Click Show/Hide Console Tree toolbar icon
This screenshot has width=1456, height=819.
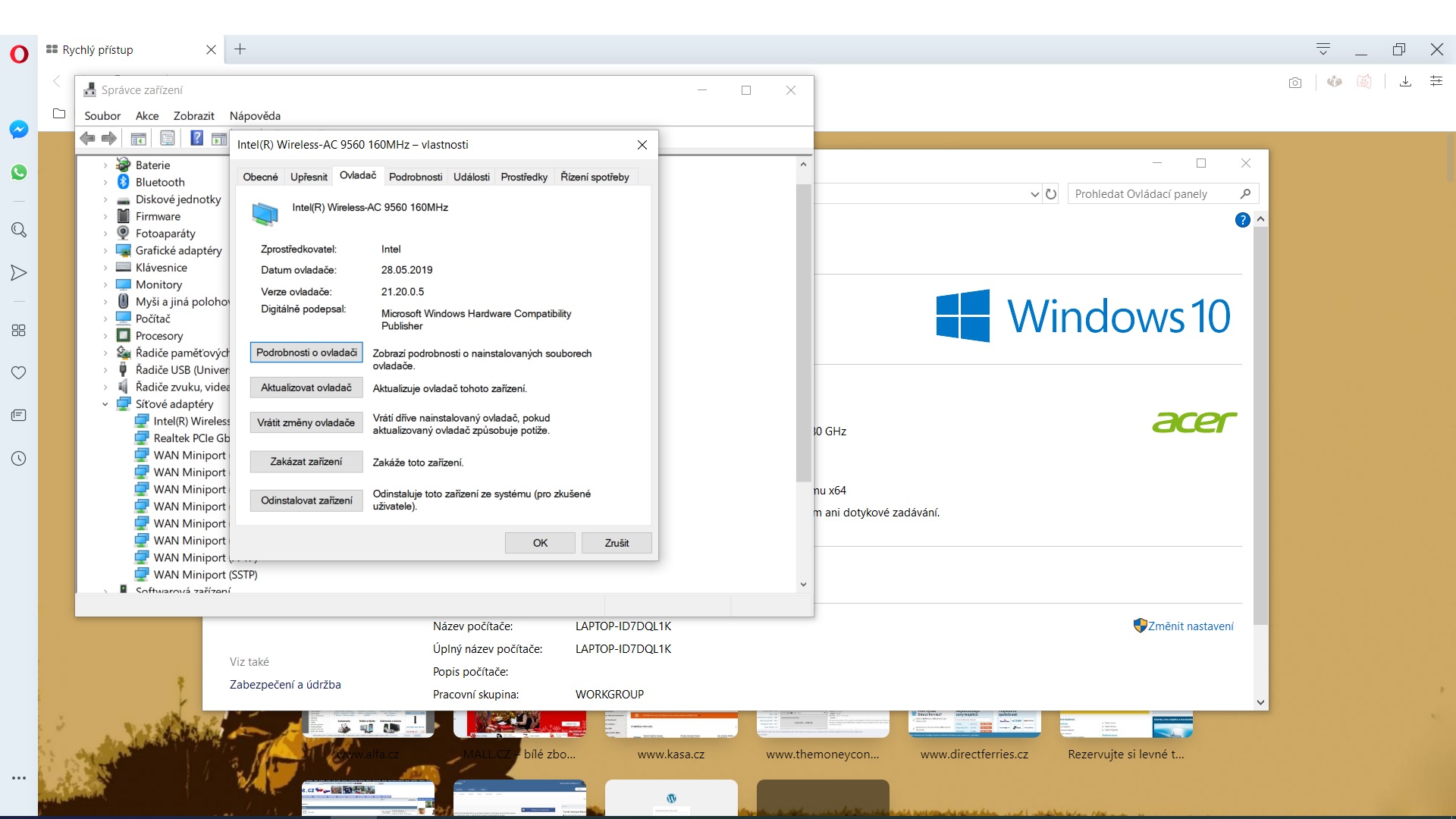click(138, 138)
